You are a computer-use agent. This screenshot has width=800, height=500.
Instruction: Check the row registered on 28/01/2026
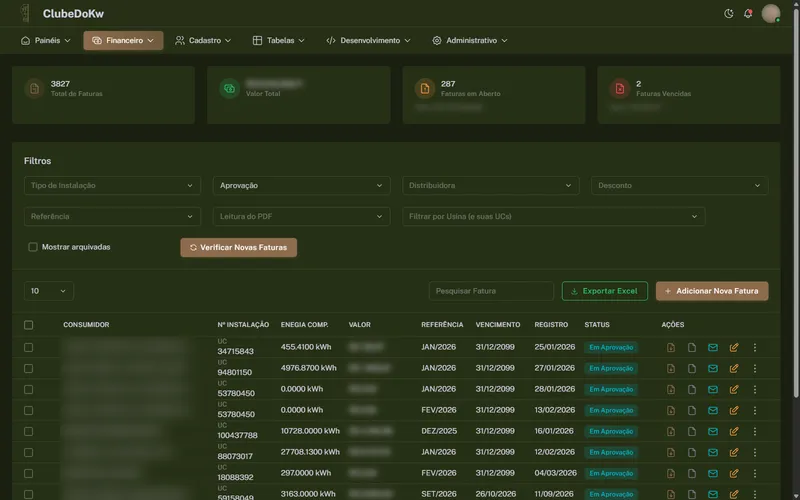click(x=29, y=389)
